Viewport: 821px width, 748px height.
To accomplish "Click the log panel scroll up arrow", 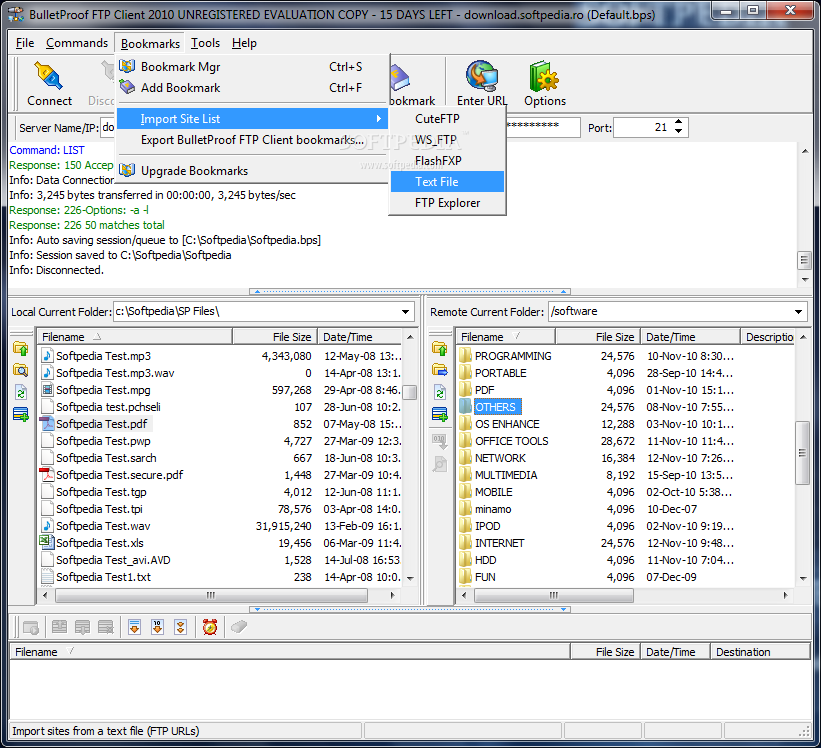I will (805, 151).
